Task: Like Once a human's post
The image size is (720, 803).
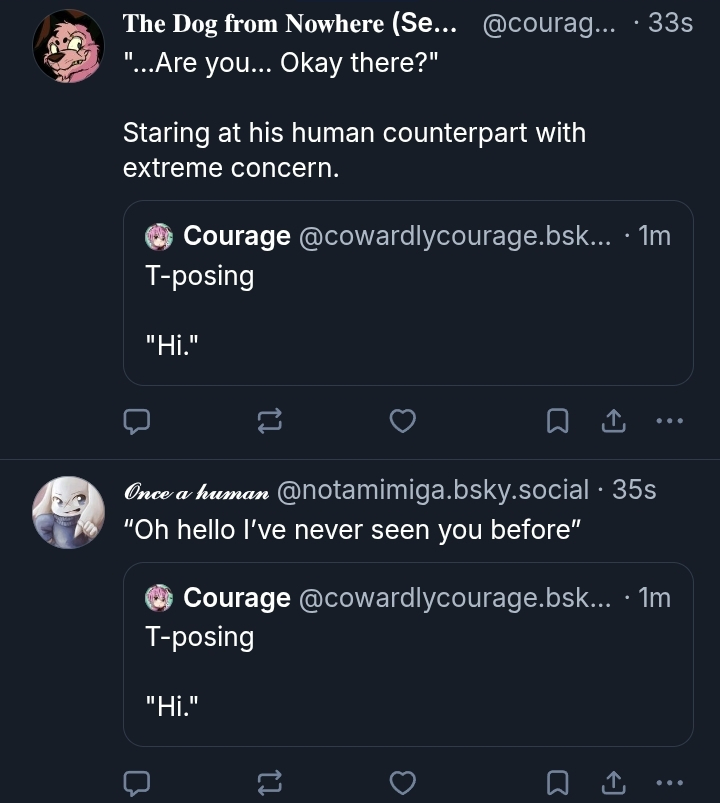Action: [402, 783]
